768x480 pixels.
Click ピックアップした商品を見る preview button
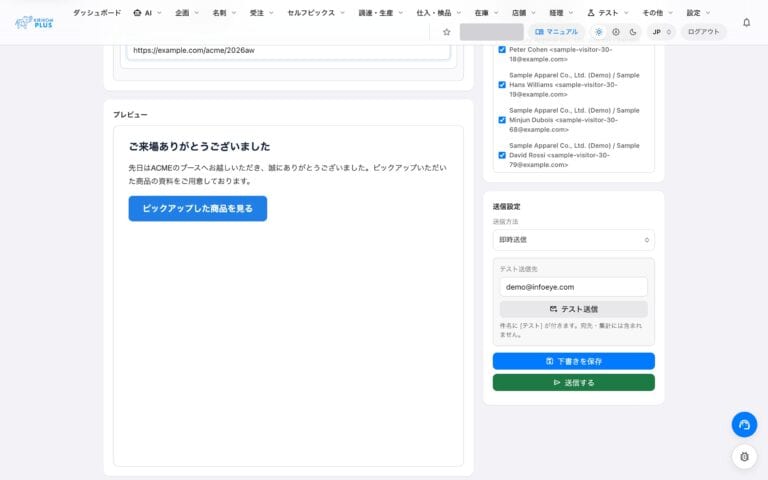197,209
